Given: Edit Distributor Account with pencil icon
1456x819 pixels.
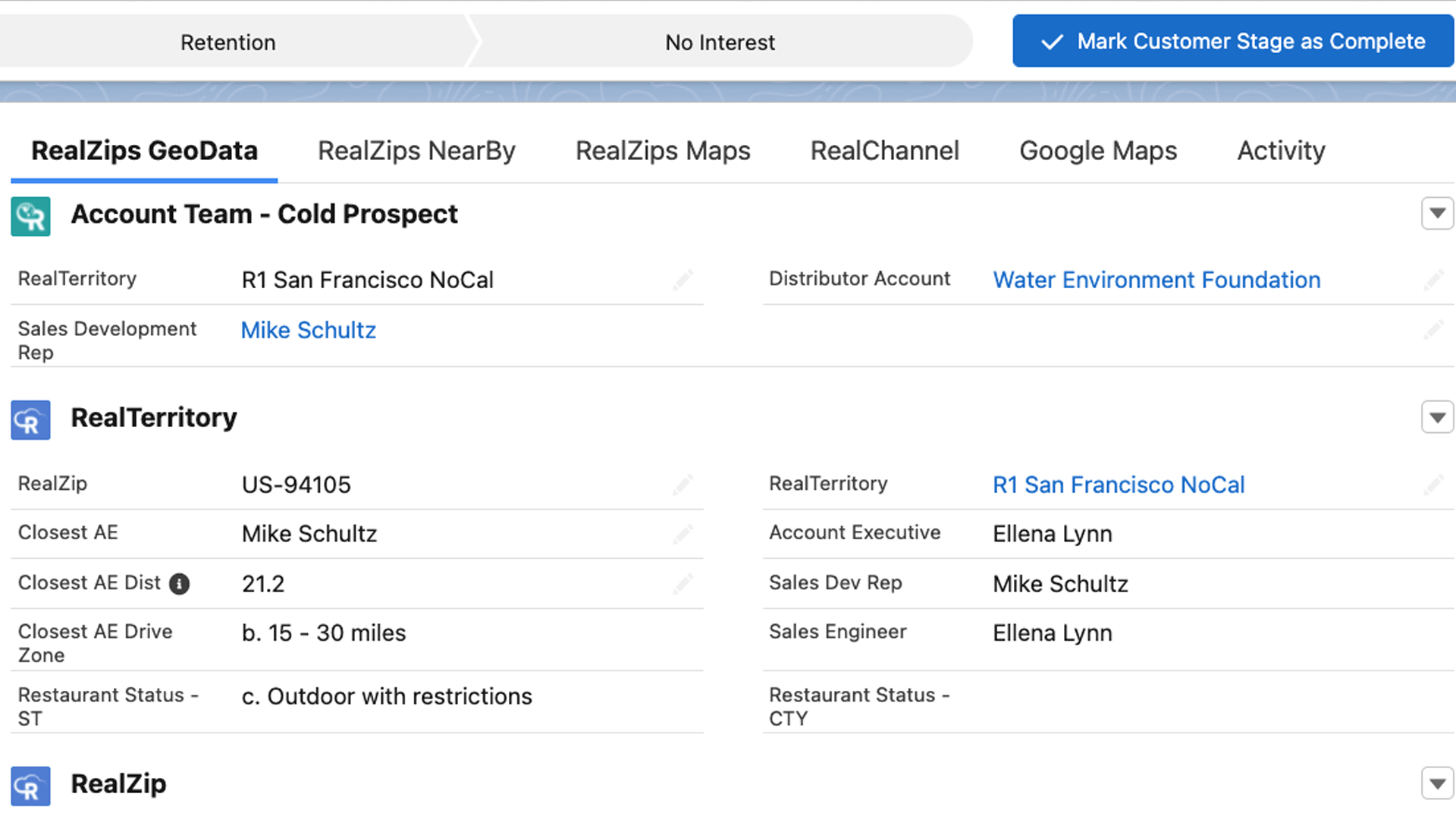Looking at the screenshot, I should point(1433,280).
